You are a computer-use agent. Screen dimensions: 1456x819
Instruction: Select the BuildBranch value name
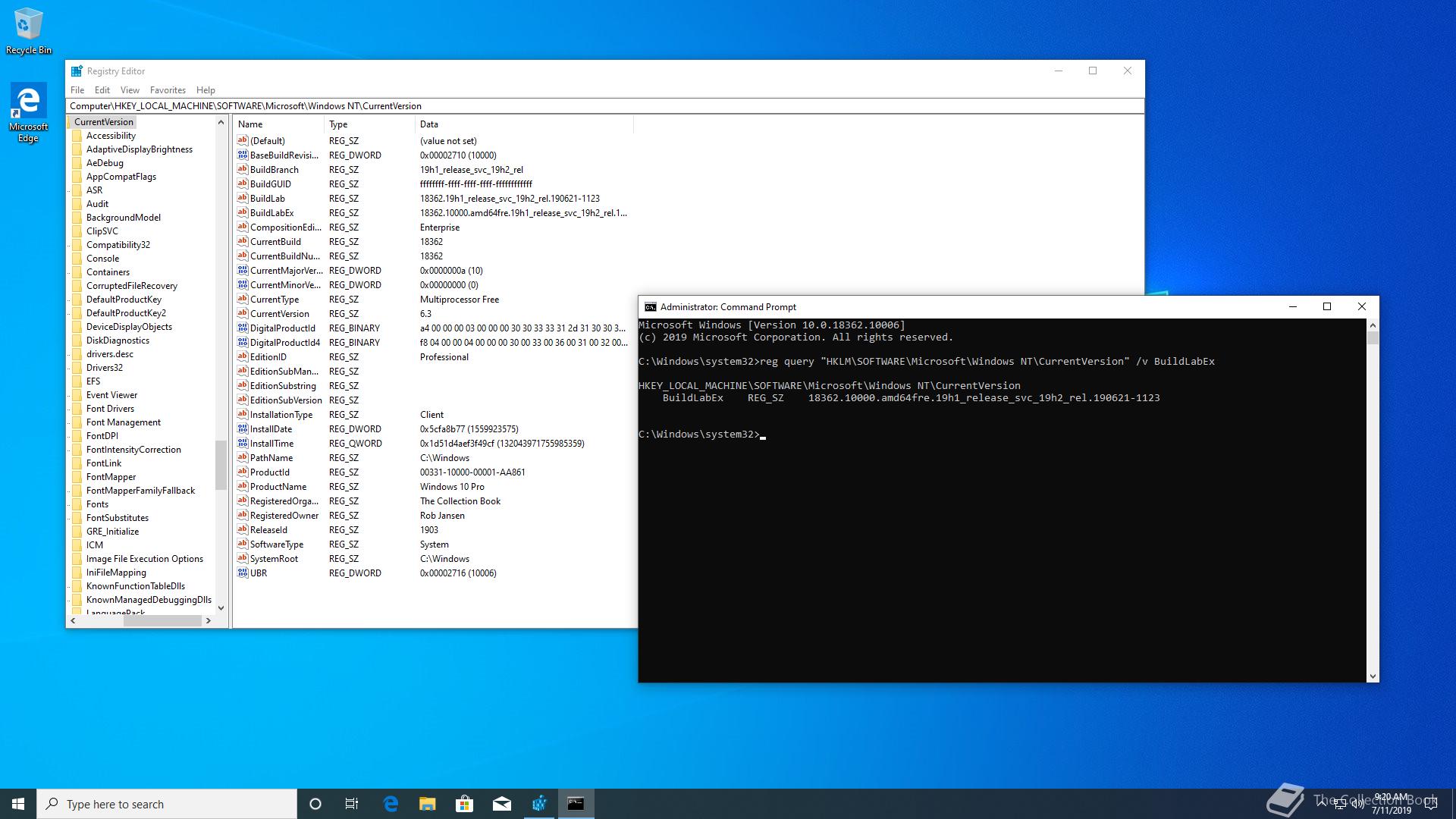275,170
